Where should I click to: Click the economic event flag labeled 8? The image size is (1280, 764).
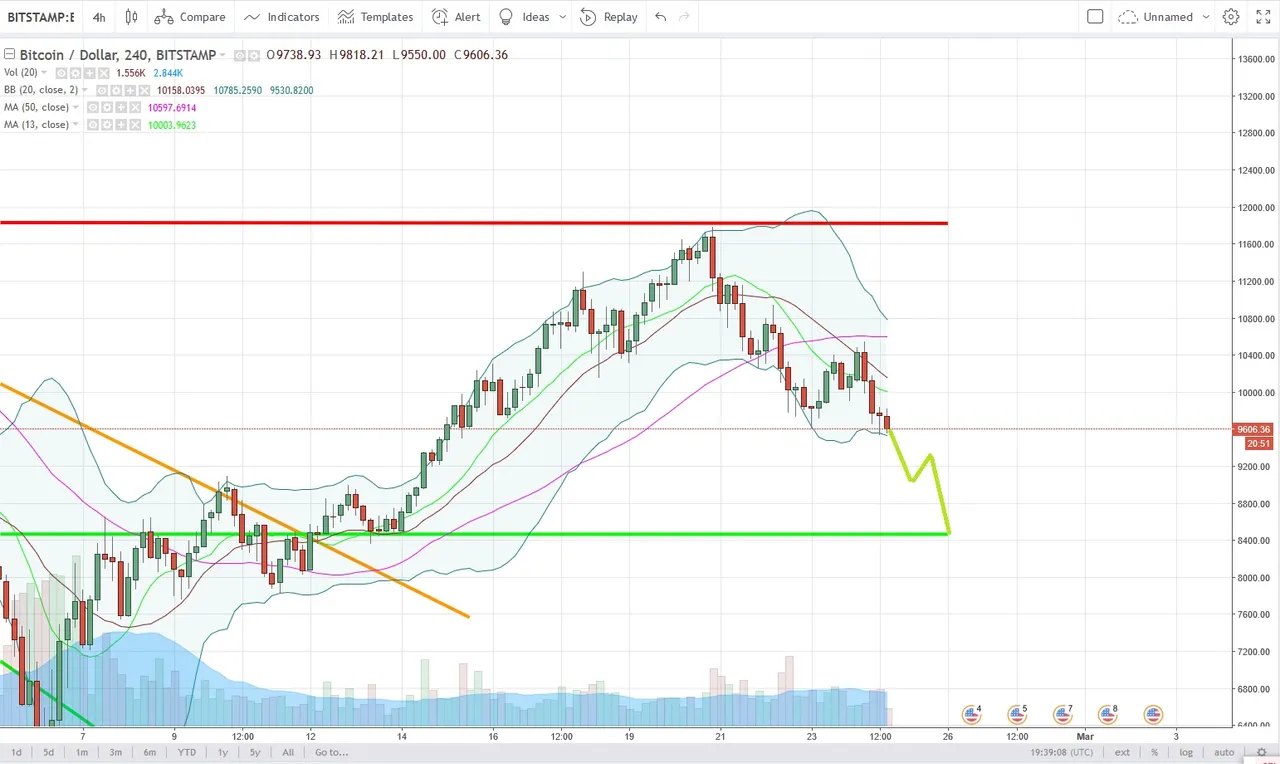click(1107, 714)
